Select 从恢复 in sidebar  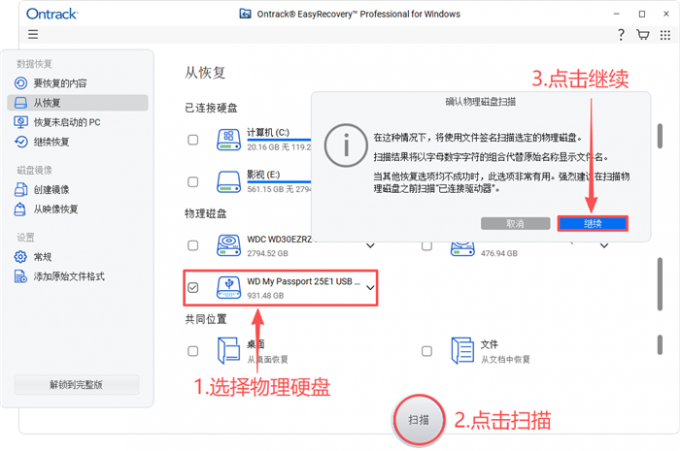point(78,103)
